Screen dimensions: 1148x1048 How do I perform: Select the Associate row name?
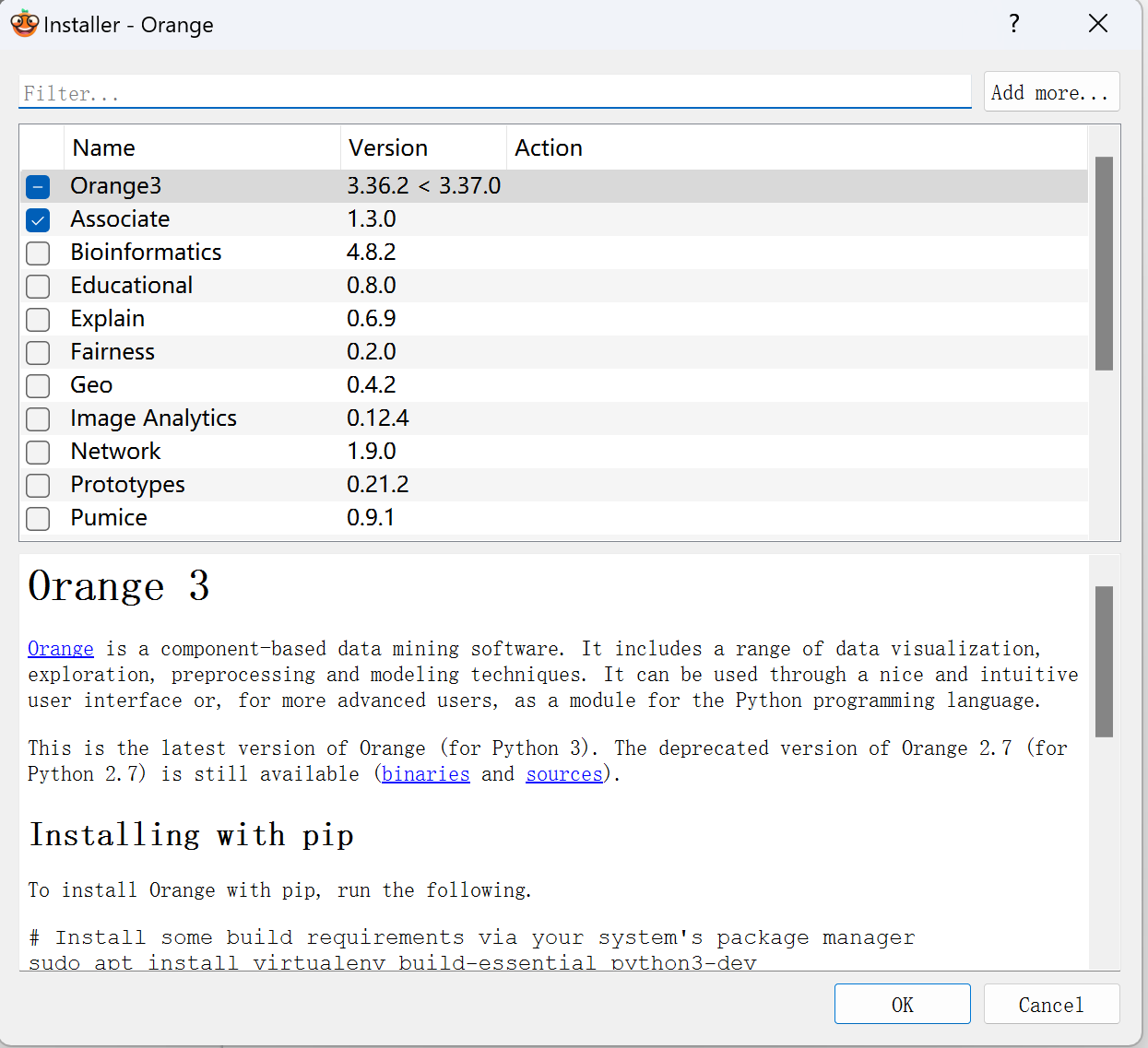coord(121,219)
